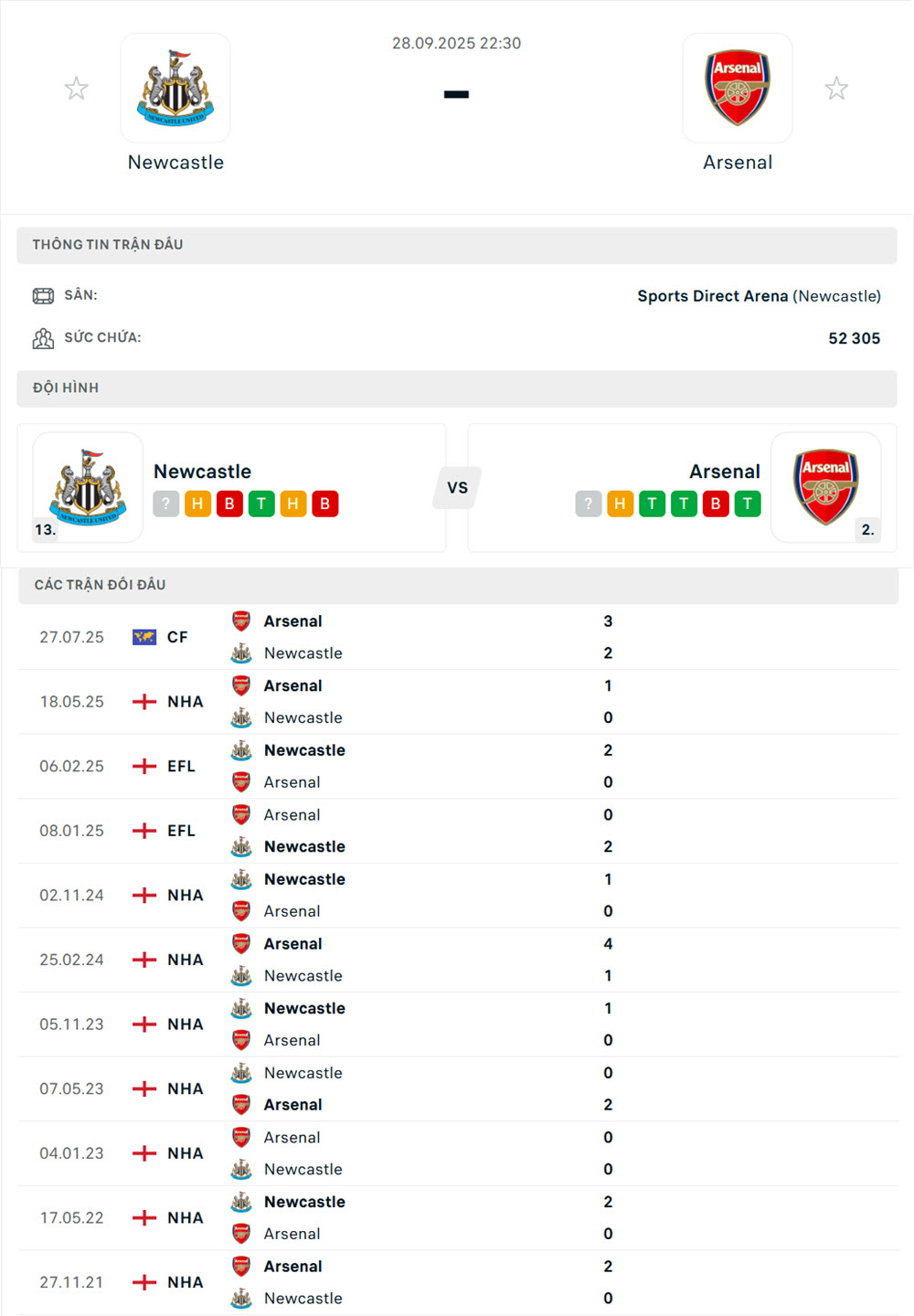Viewport: 914px width, 1316px height.
Task: Click the Arsenal team name under the top logo
Action: pyautogui.click(x=738, y=162)
